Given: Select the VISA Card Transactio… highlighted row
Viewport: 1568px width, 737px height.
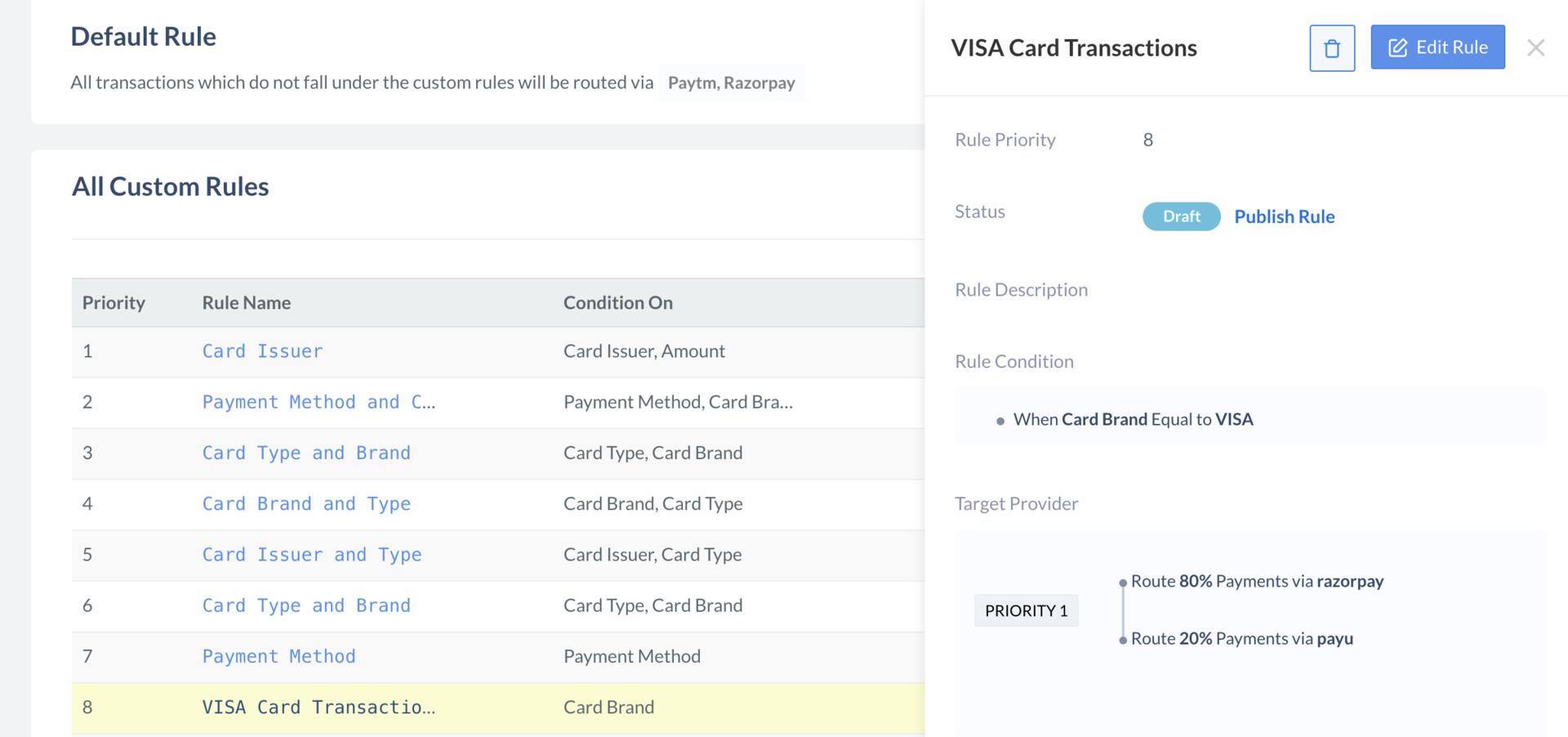Looking at the screenshot, I should pos(498,708).
